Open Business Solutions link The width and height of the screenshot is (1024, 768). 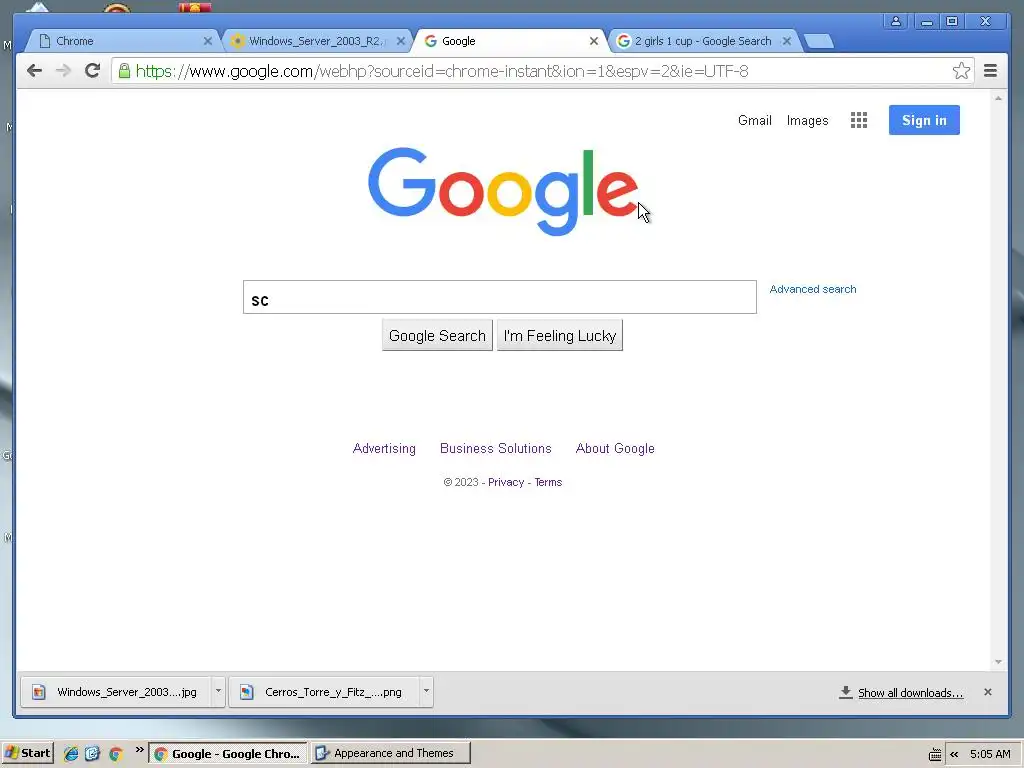tap(496, 449)
